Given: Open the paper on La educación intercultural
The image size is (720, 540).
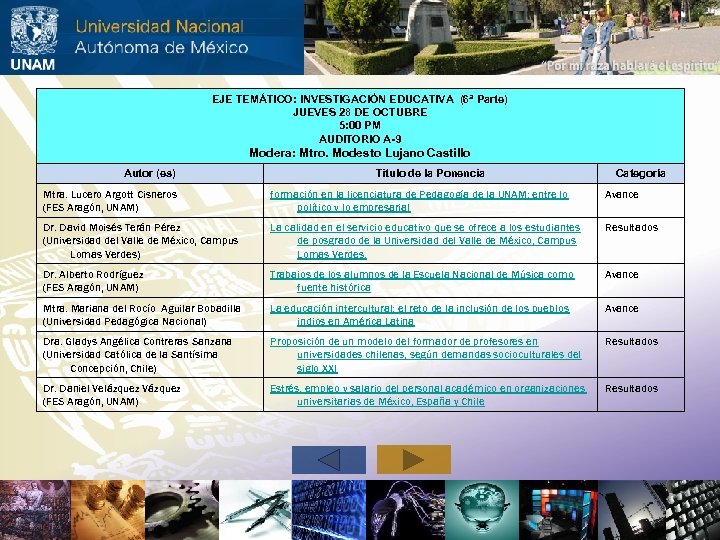Looking at the screenshot, I should [x=420, y=315].
